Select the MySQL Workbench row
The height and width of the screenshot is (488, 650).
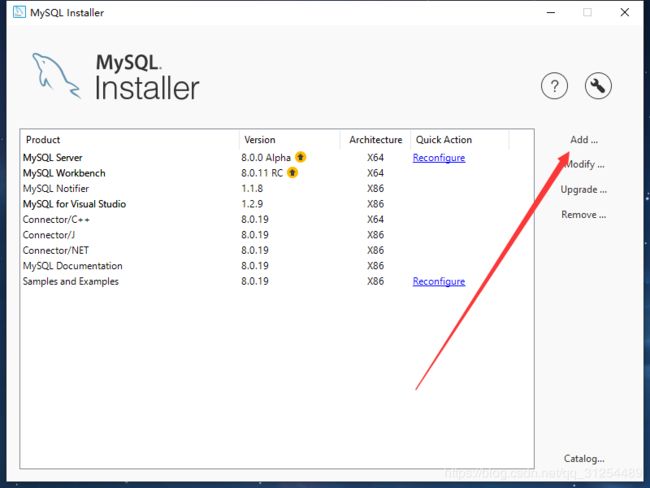[276, 173]
